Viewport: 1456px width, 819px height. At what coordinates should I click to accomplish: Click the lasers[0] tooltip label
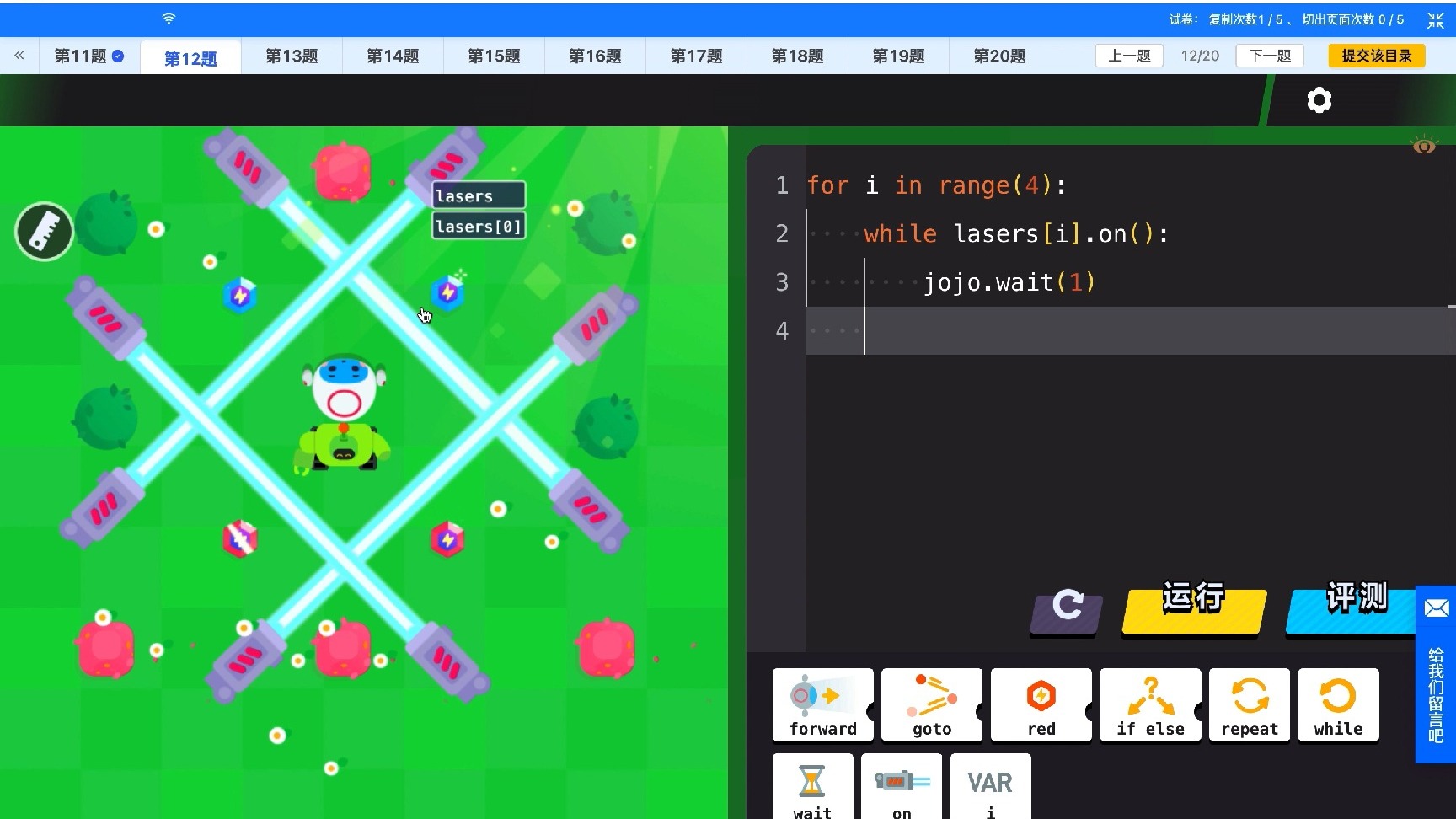(x=479, y=226)
